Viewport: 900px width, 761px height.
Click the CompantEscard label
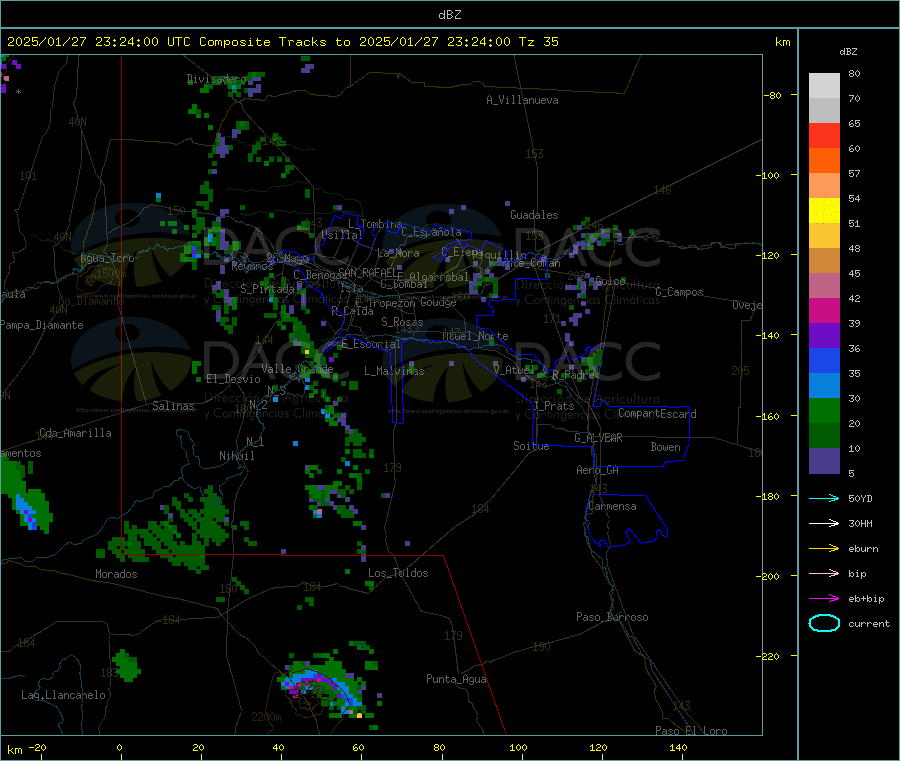point(657,414)
